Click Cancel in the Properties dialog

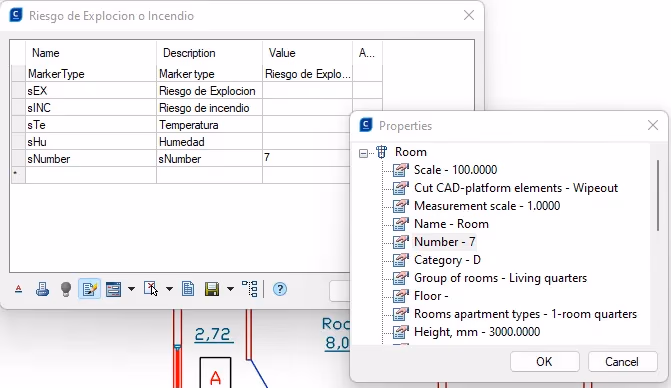[x=622, y=362]
